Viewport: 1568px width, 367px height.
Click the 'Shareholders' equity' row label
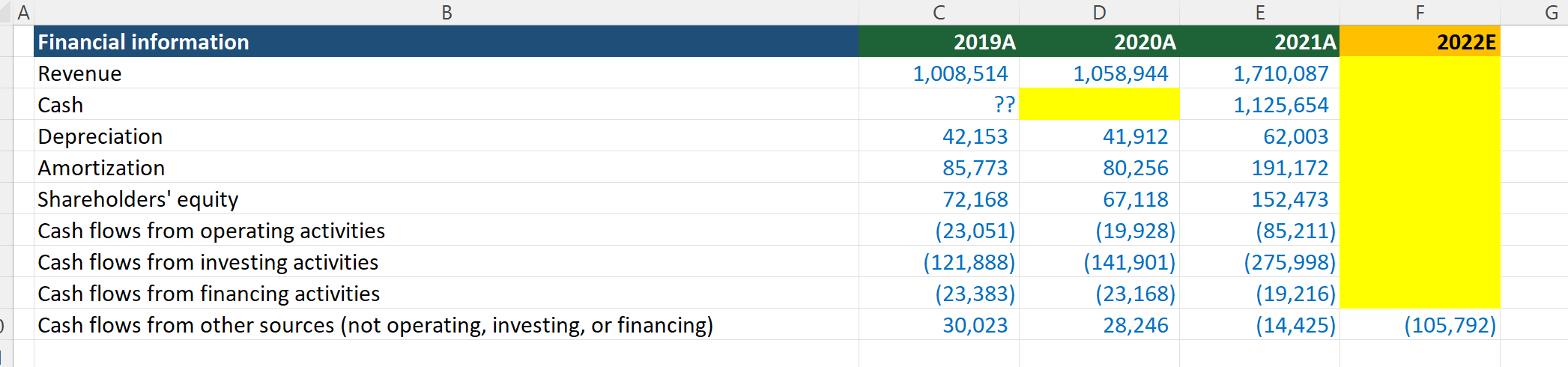pyautogui.click(x=138, y=199)
